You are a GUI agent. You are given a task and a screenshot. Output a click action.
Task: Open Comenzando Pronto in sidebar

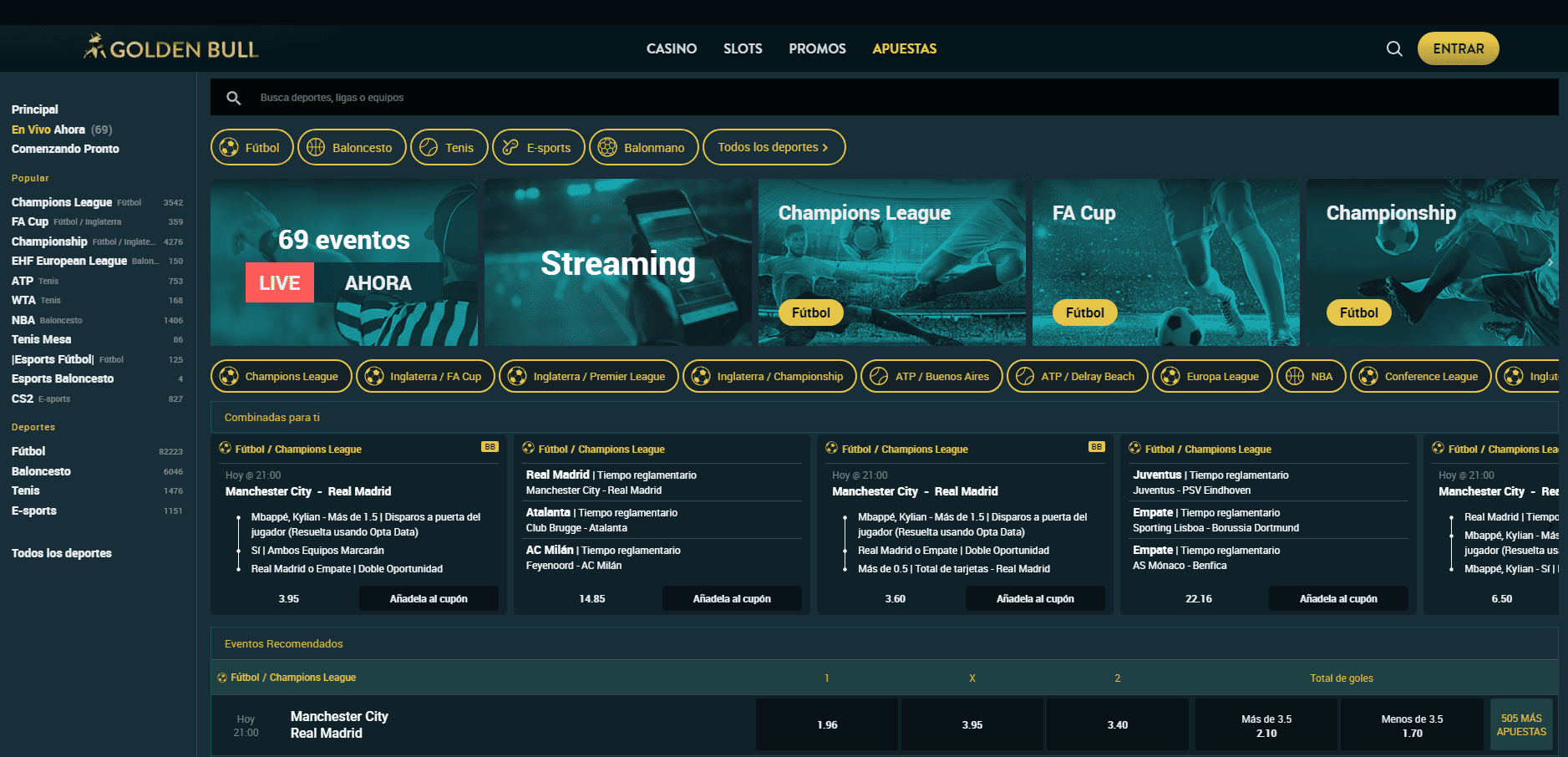coord(65,149)
